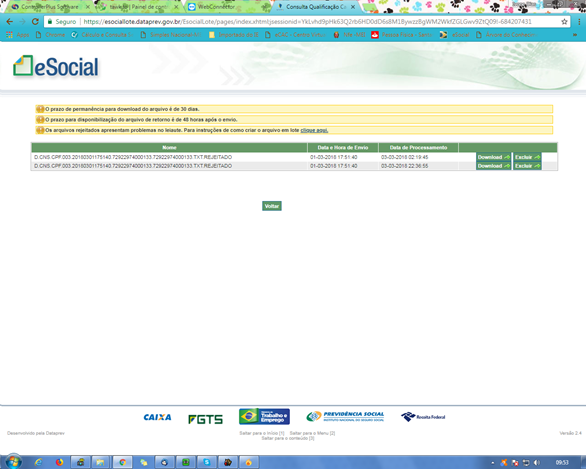This screenshot has width=586, height=469.
Task: Go back using browser back arrow
Action: [10, 22]
